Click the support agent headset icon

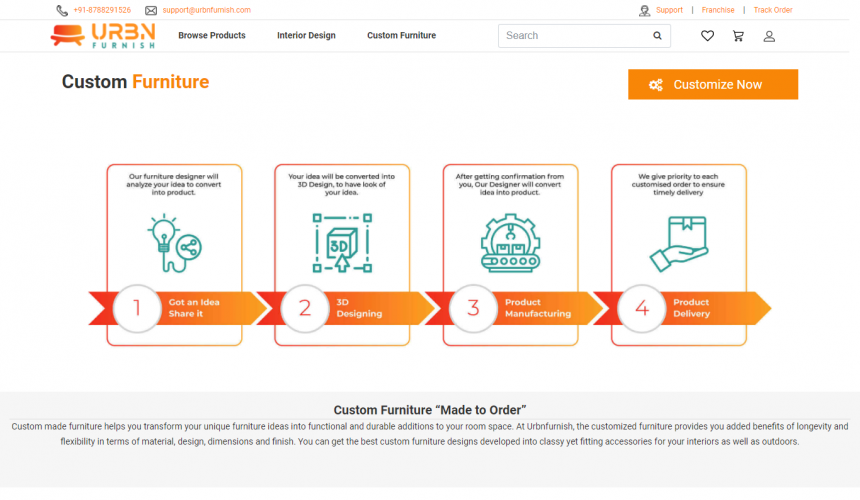pos(645,10)
